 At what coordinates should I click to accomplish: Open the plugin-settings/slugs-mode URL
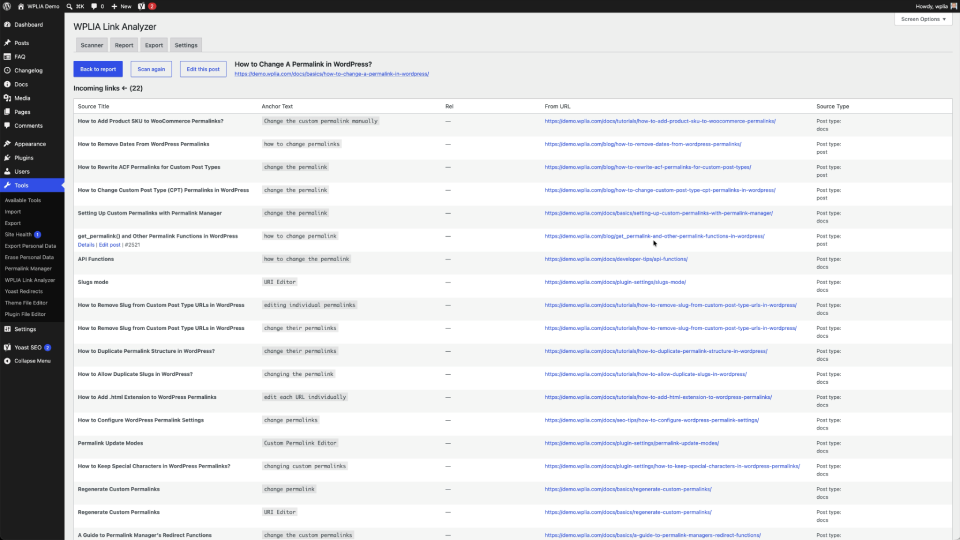click(615, 282)
